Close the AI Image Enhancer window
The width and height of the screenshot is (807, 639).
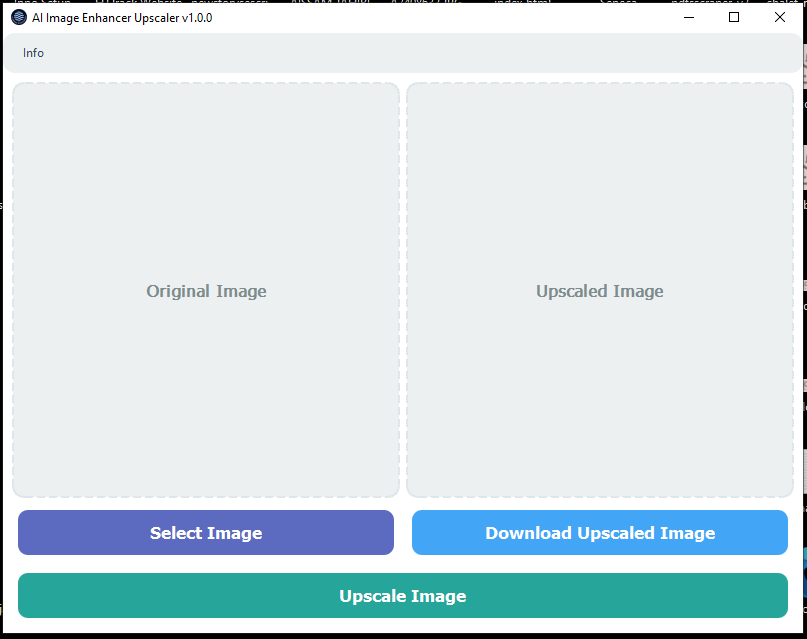[780, 17]
